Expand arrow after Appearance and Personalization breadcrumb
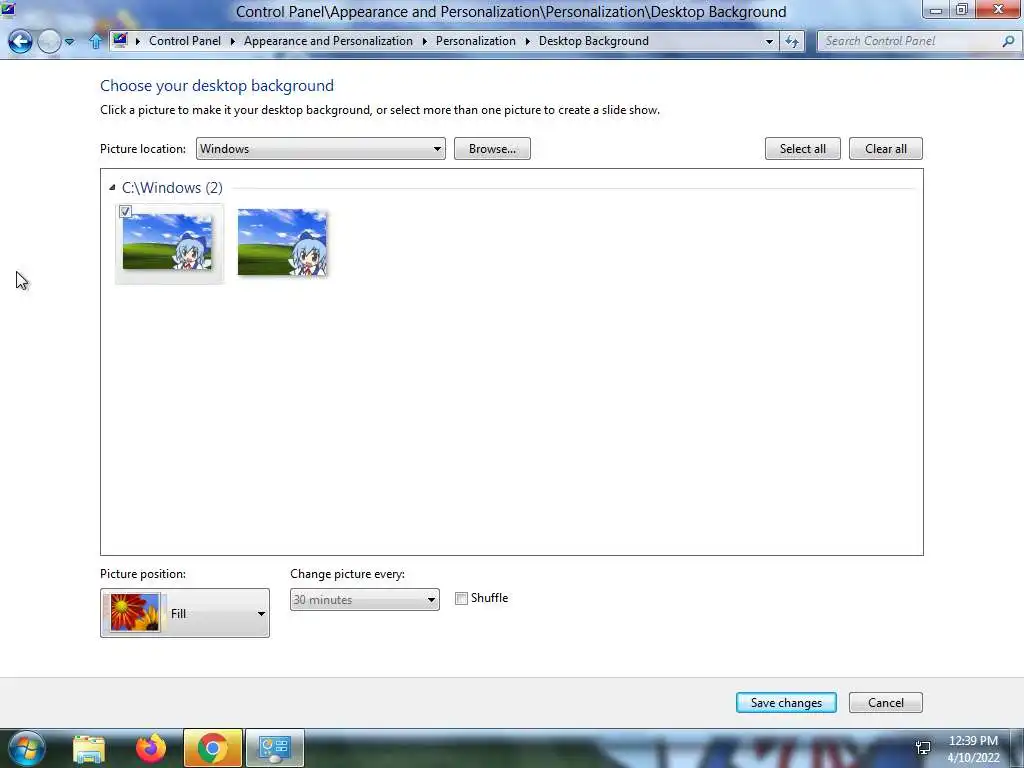The height and width of the screenshot is (768, 1024). point(424,41)
